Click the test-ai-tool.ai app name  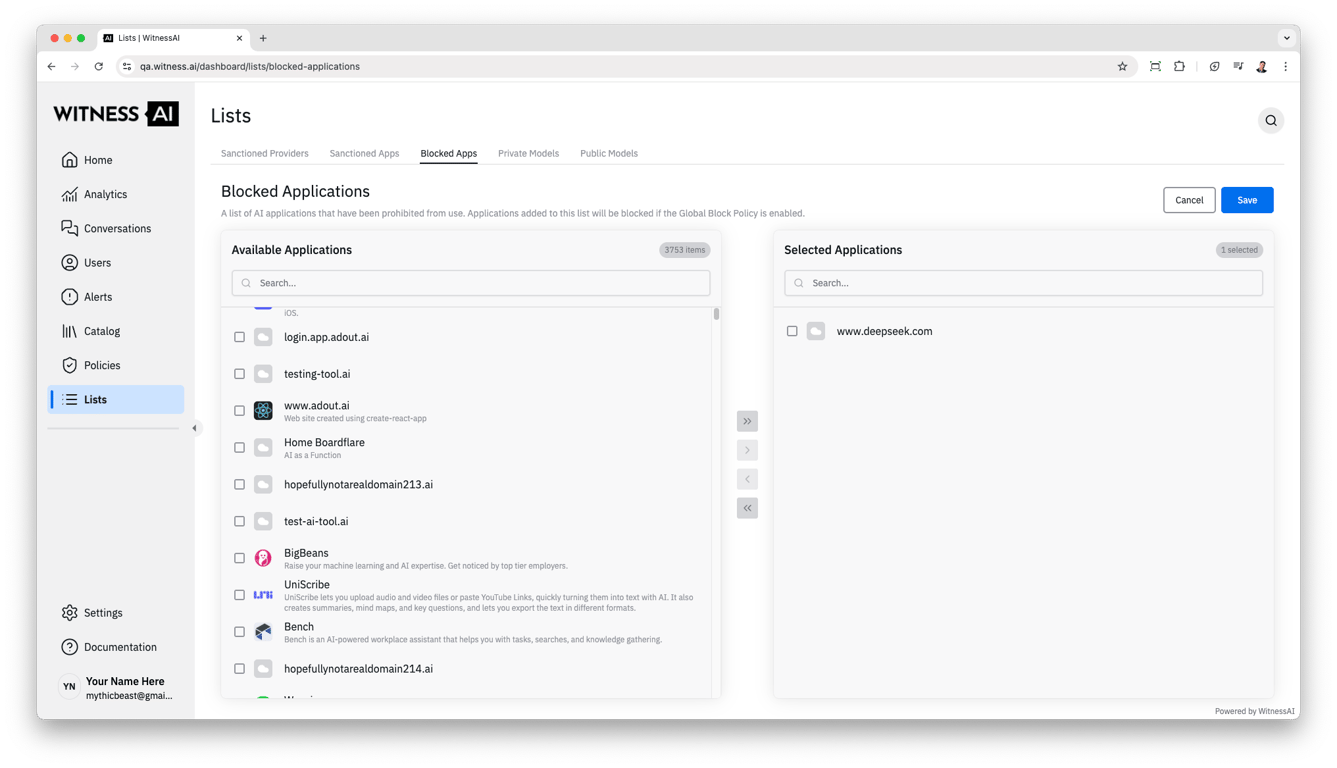coord(316,521)
